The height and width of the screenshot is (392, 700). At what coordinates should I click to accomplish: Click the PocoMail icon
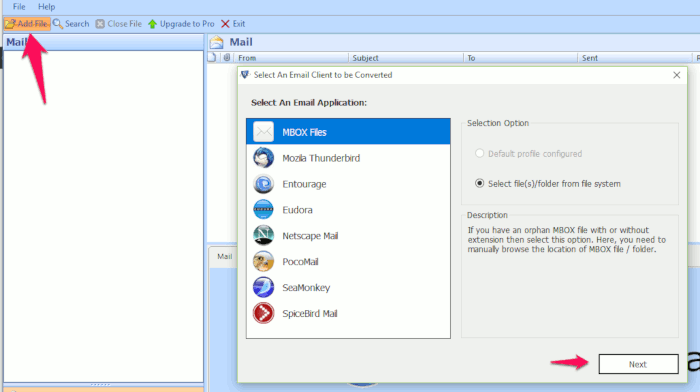tap(263, 261)
